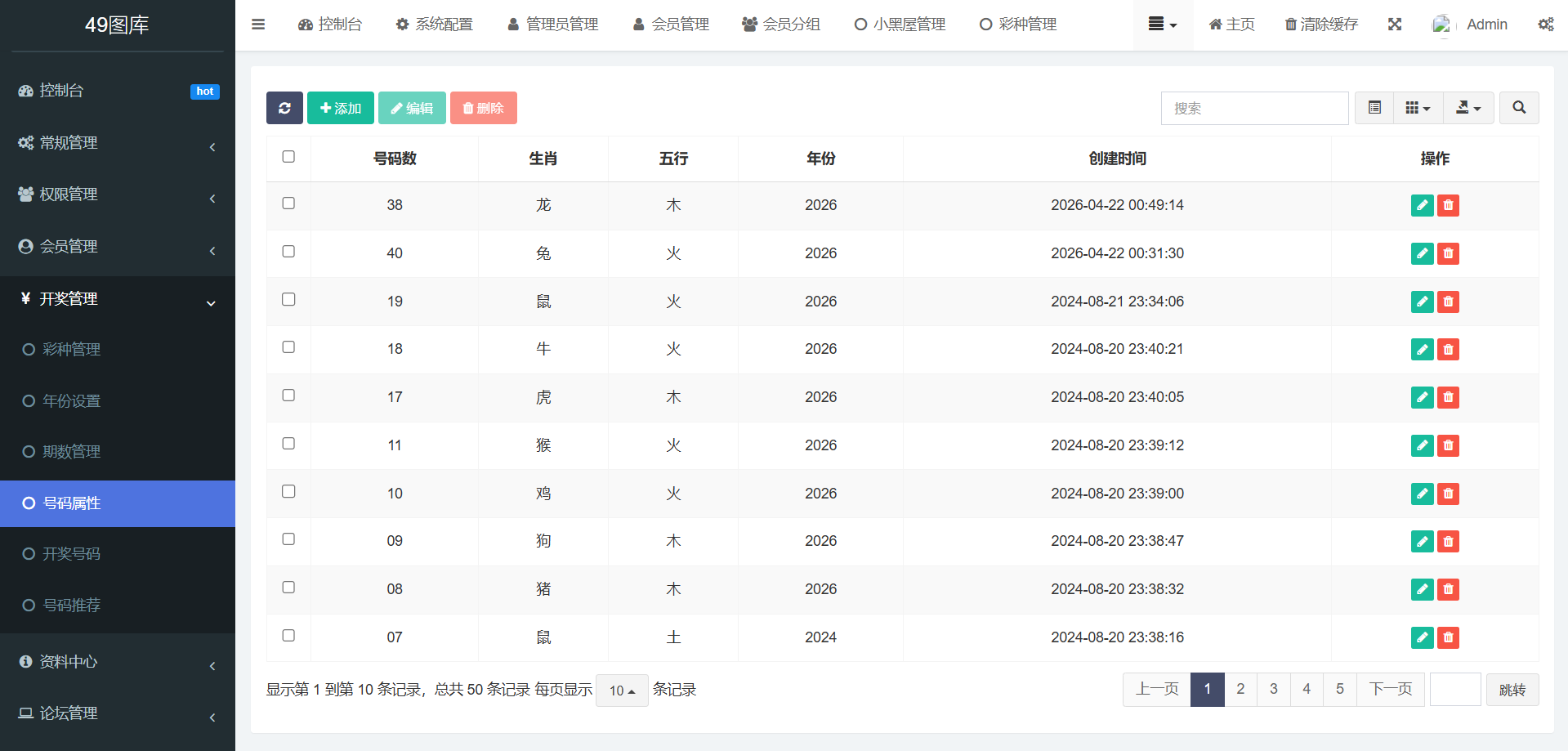Viewport: 1568px width, 751px height.
Task: Tick the checkbox for row 08
Action: (x=288, y=588)
